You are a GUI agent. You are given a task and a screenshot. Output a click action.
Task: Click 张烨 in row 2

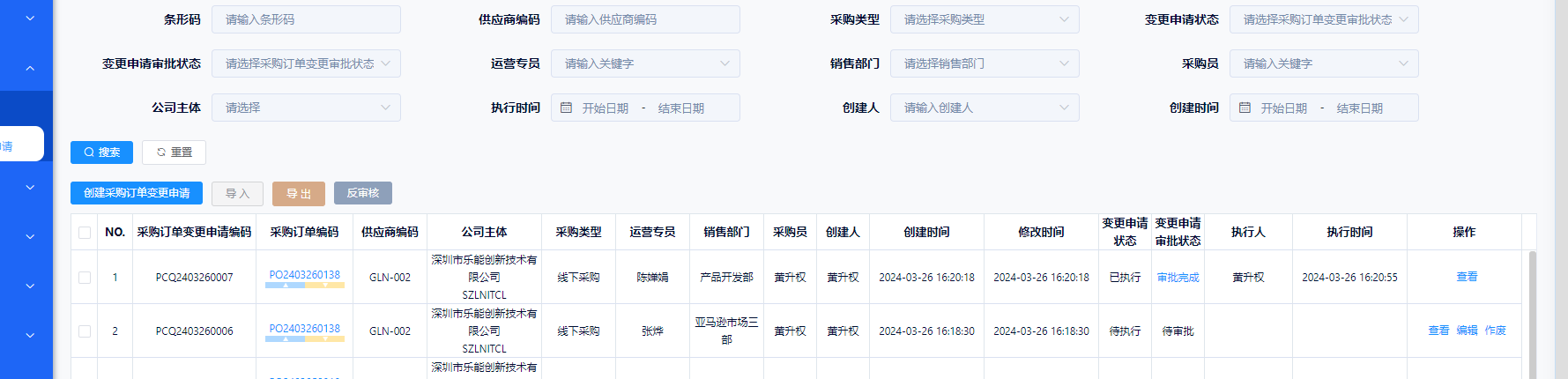(x=652, y=331)
